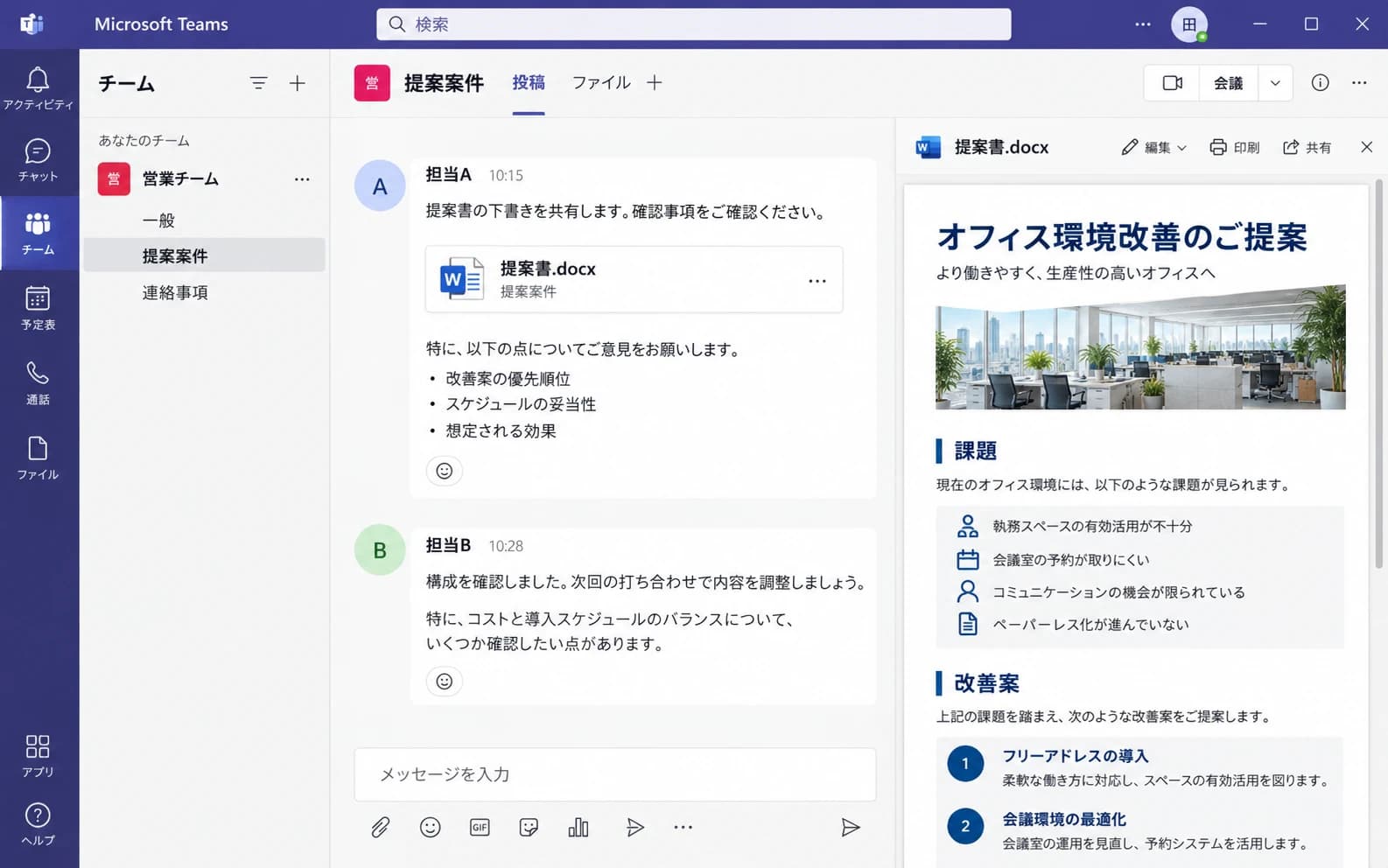This screenshot has width=1388, height=868.
Task: Click the document preview scrollbar
Action: coord(1379,374)
